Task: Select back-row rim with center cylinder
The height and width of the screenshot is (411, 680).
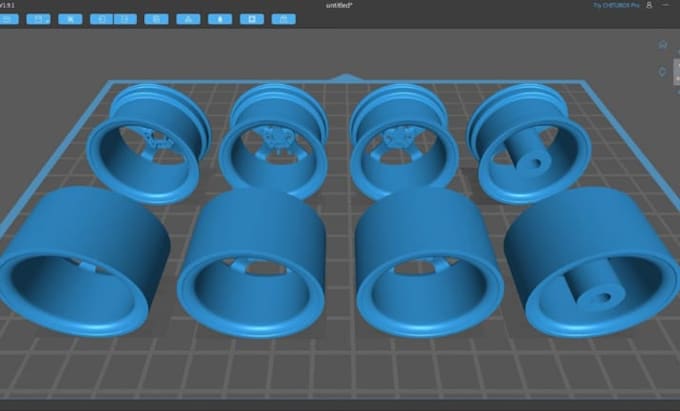Action: tap(529, 145)
